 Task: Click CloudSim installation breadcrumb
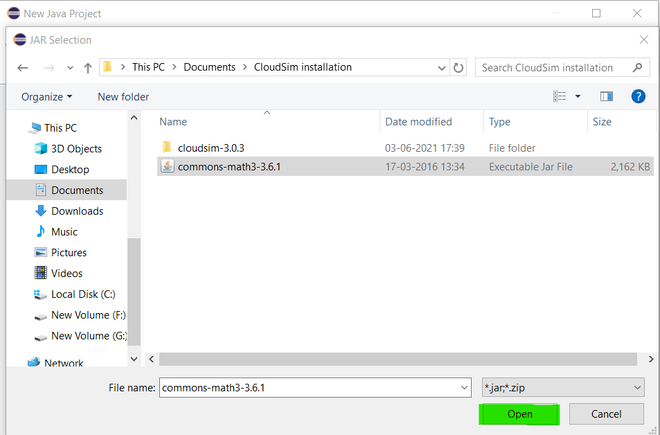coord(303,67)
